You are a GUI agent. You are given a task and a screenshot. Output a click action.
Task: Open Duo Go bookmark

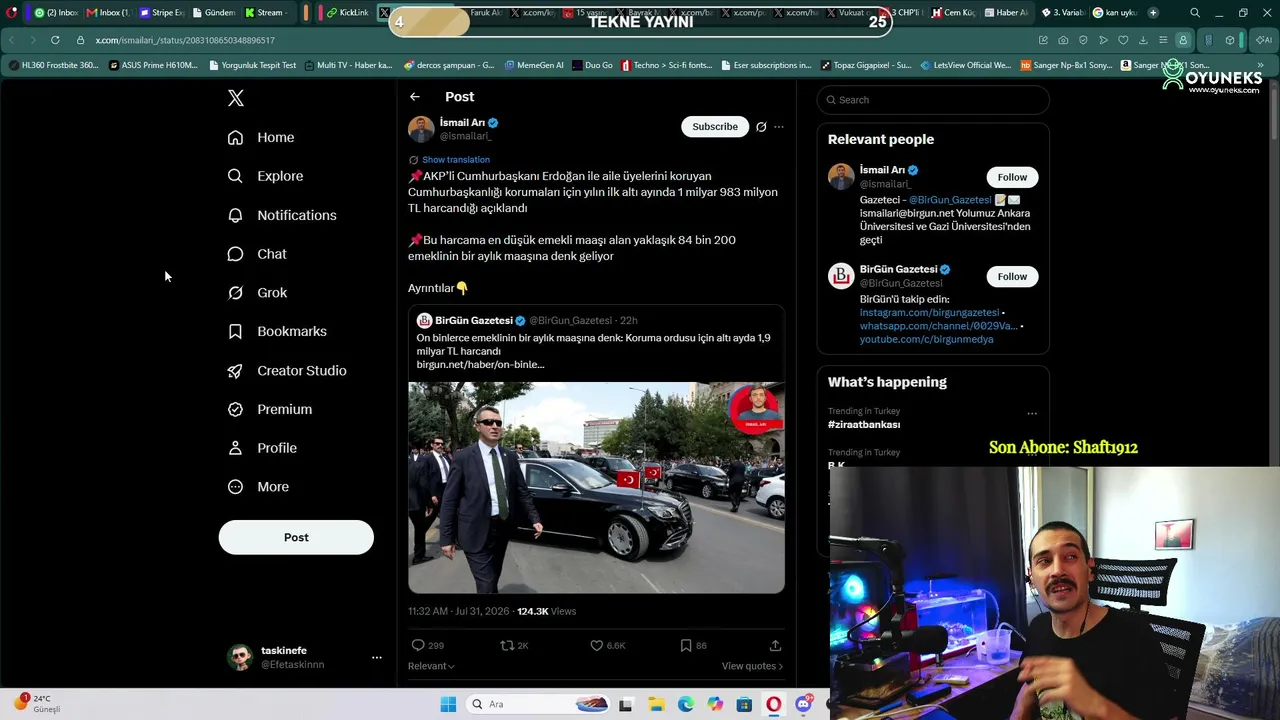point(593,65)
